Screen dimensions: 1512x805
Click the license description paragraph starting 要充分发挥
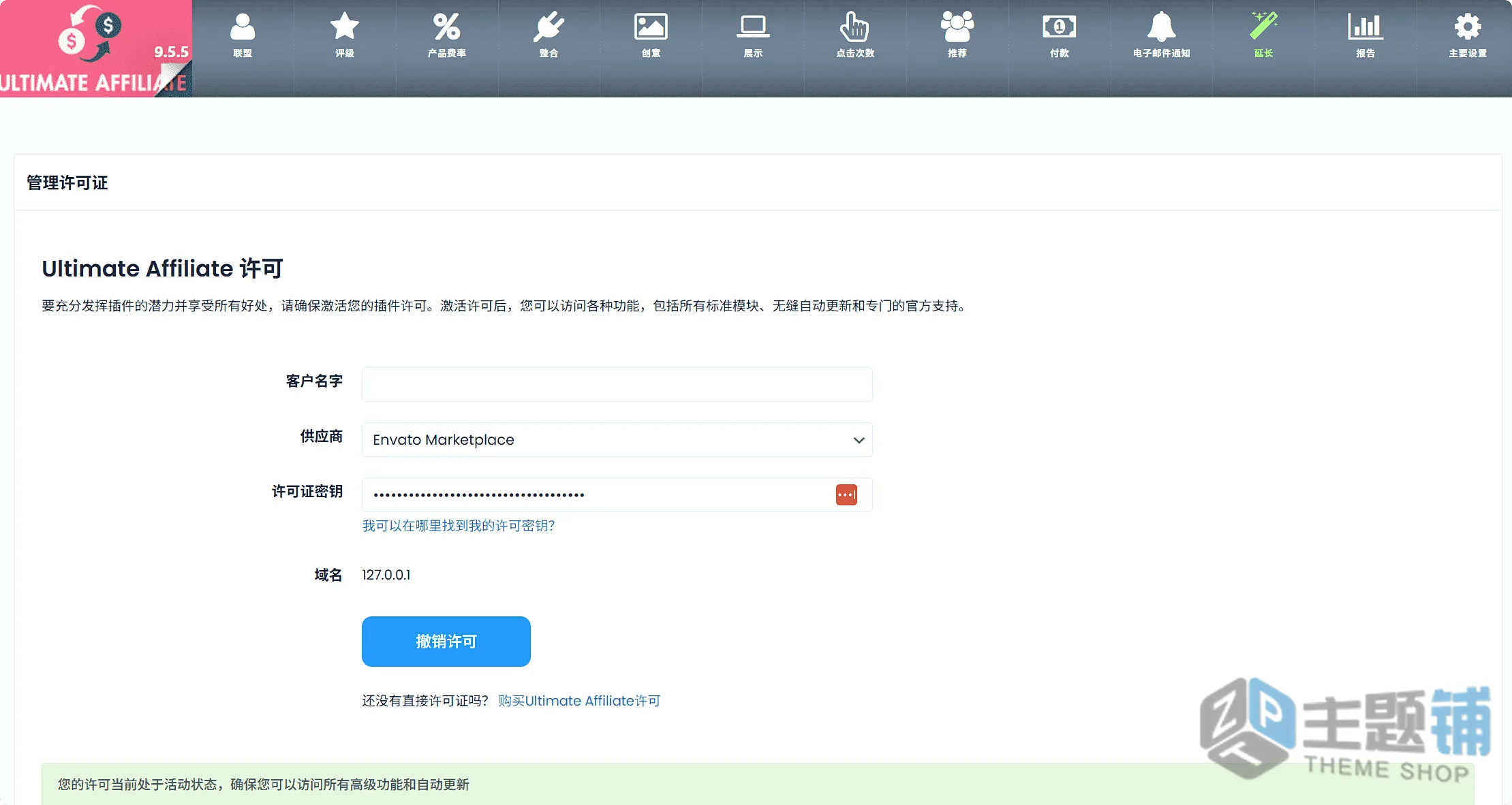505,306
